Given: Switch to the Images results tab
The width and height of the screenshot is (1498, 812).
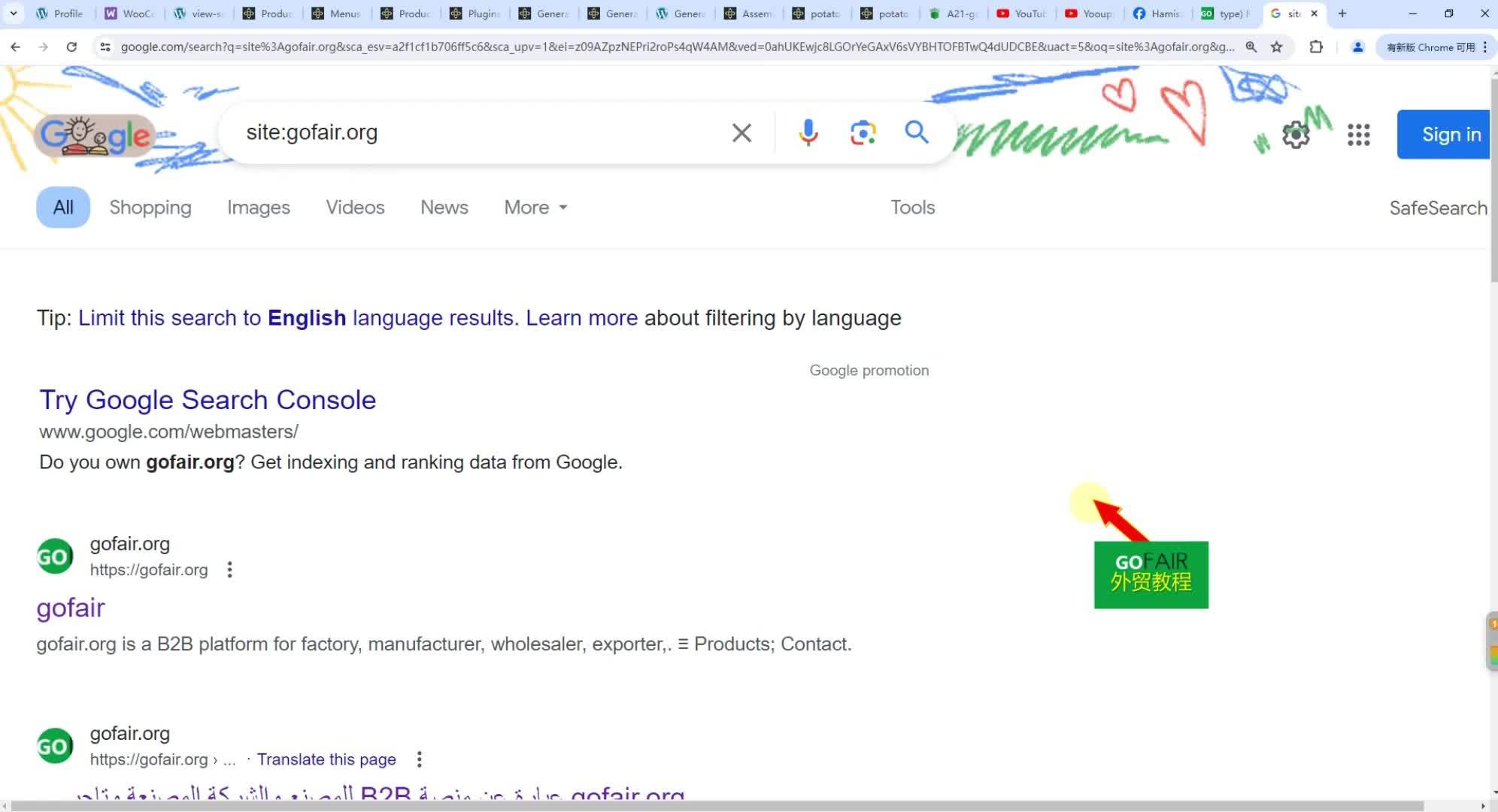Looking at the screenshot, I should (x=258, y=208).
